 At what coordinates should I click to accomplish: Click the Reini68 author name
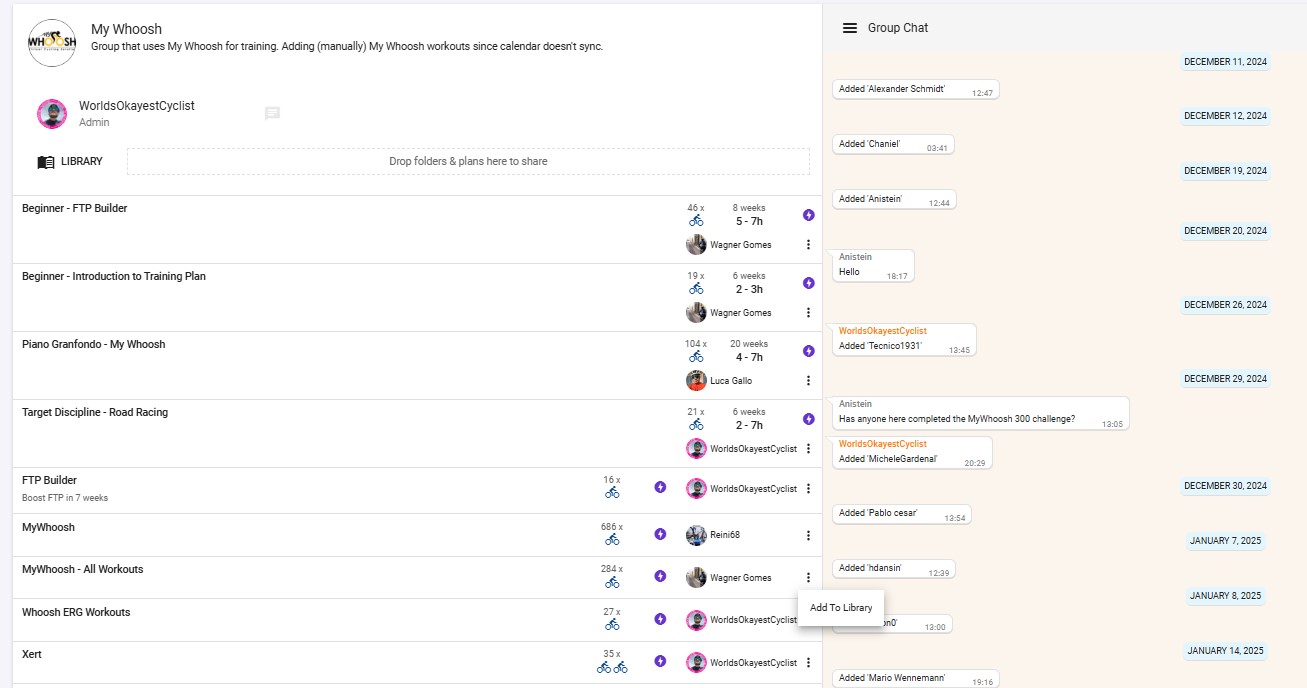(x=725, y=535)
